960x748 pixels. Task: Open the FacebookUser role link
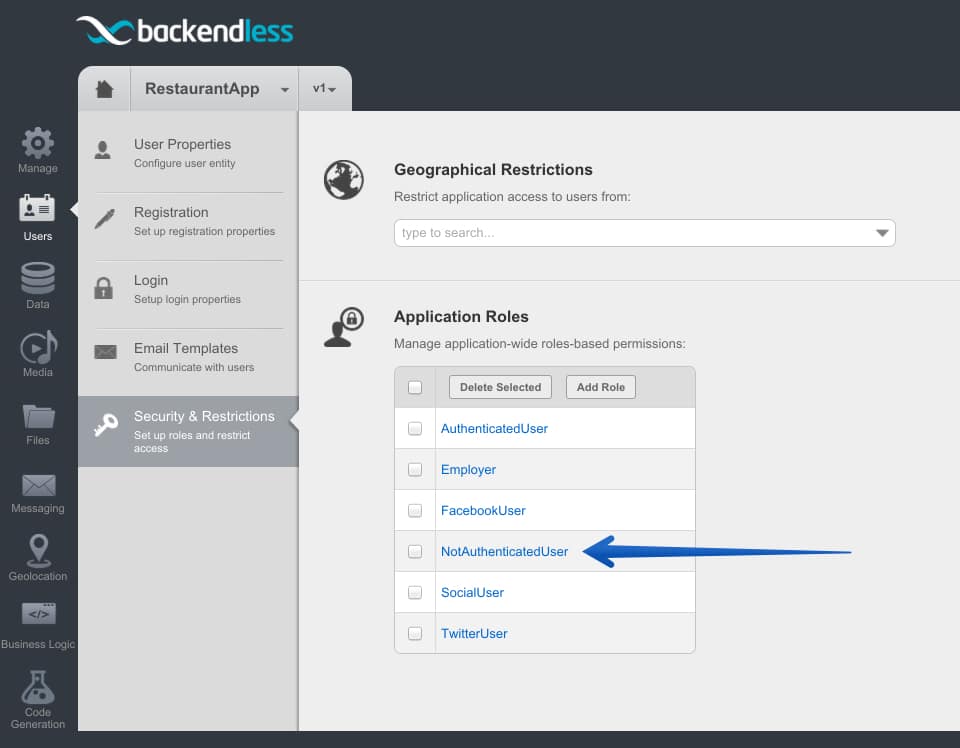483,511
